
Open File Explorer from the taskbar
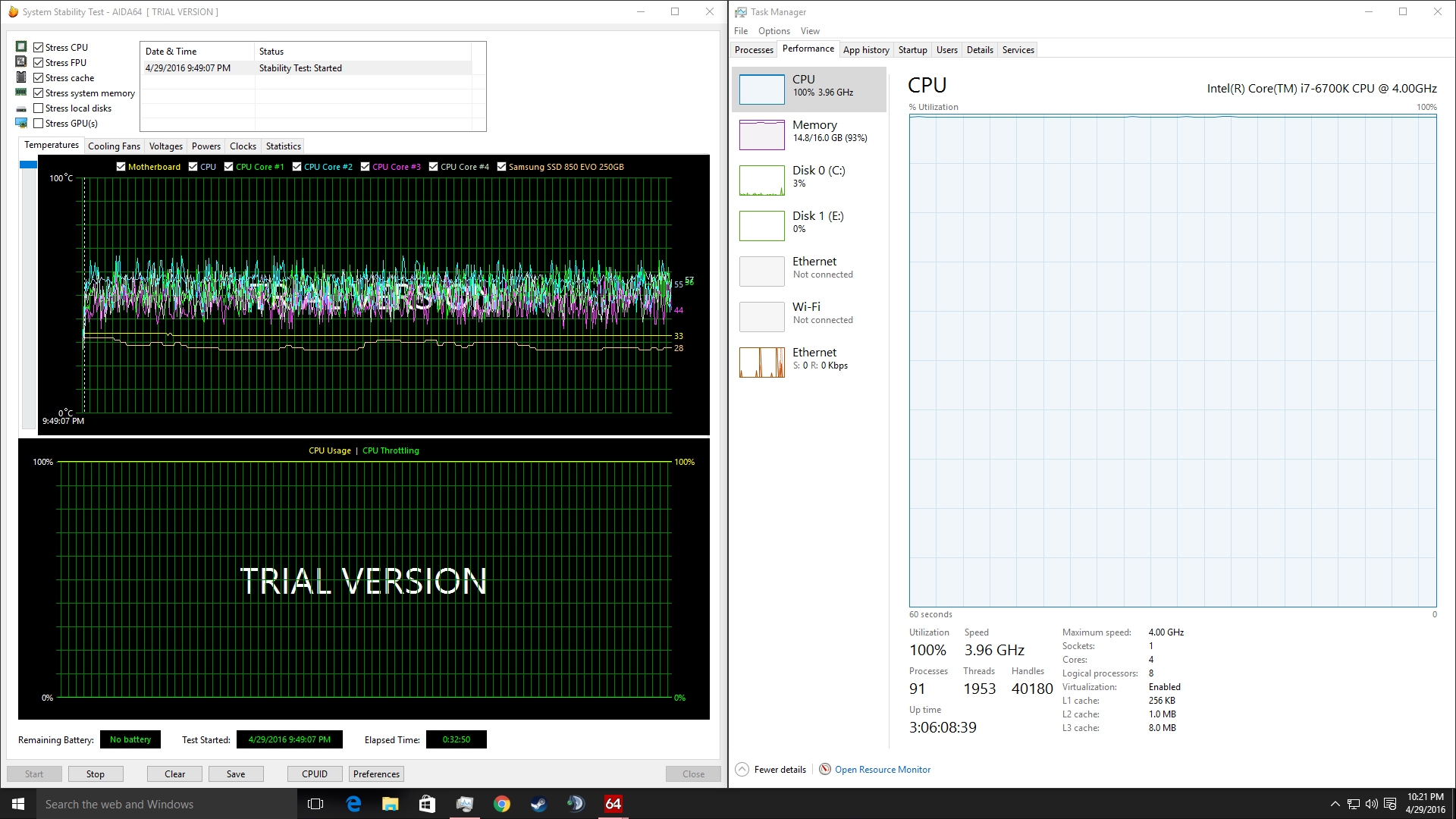tap(391, 804)
